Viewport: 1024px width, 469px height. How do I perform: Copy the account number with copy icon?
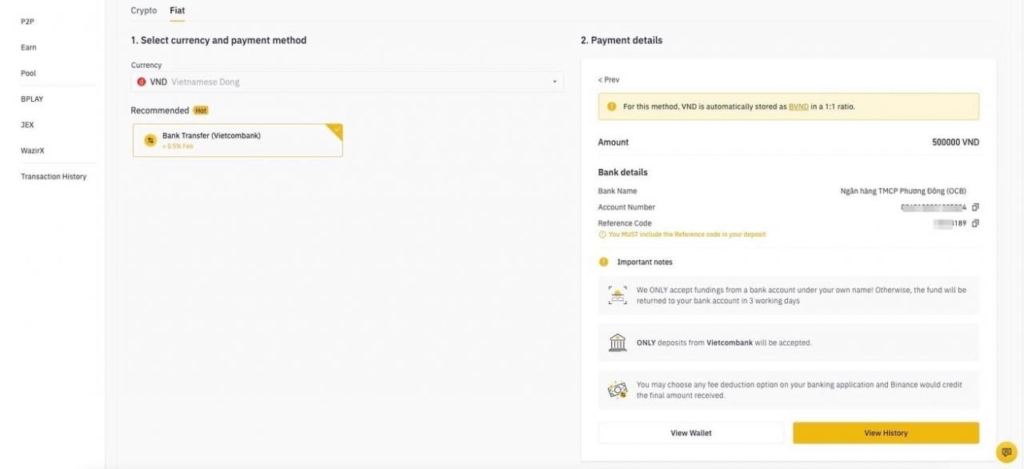pyautogui.click(x=975, y=207)
